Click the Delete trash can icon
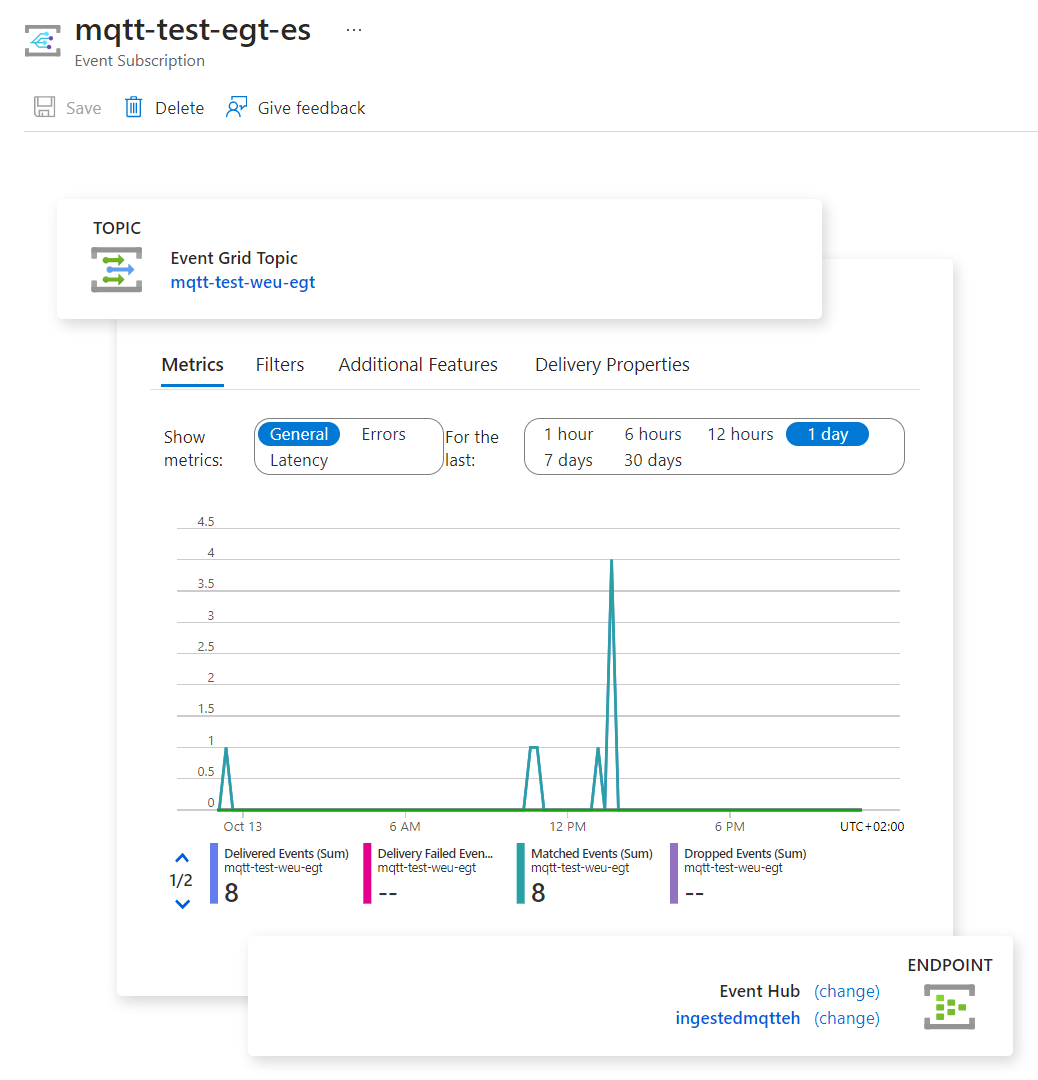This screenshot has width=1038, height=1080. [133, 108]
